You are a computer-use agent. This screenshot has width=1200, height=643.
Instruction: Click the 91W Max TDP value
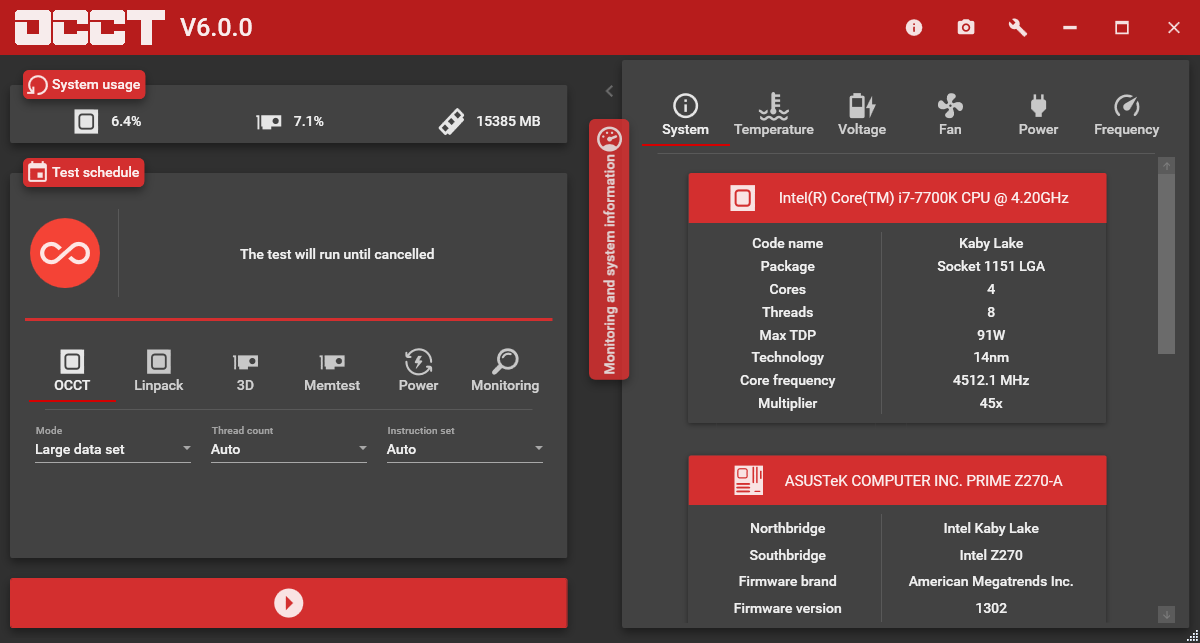[x=991, y=335]
